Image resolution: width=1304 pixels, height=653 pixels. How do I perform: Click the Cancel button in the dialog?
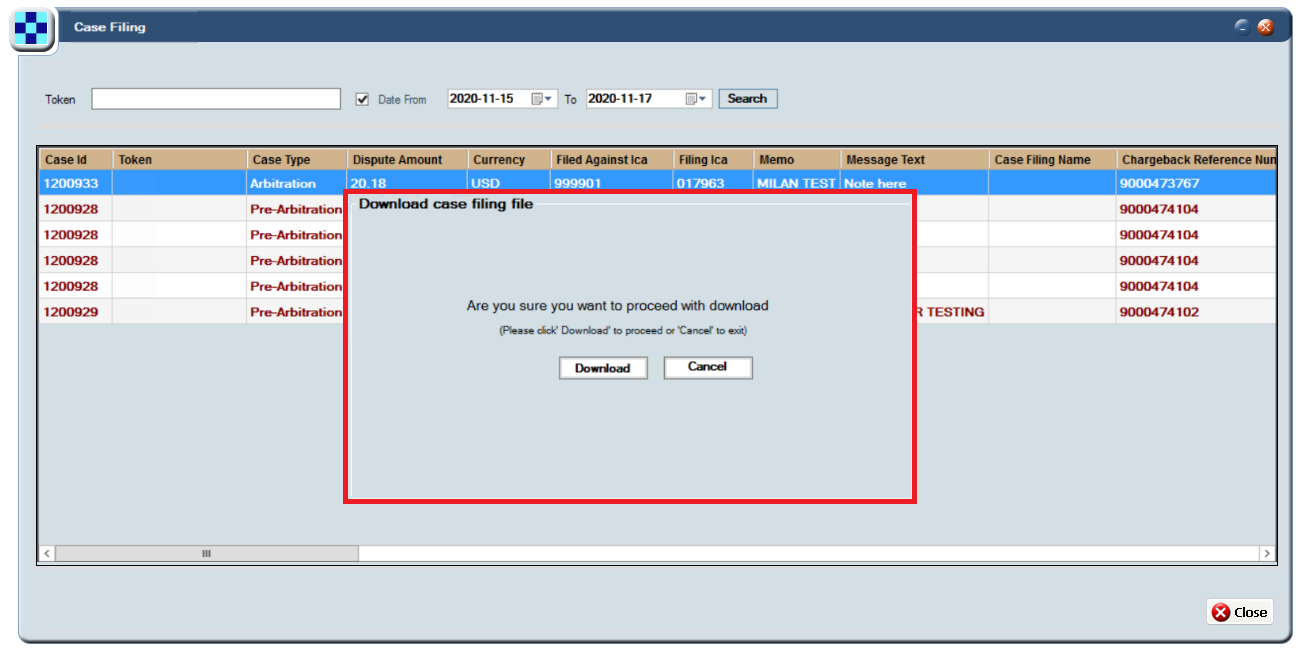708,367
